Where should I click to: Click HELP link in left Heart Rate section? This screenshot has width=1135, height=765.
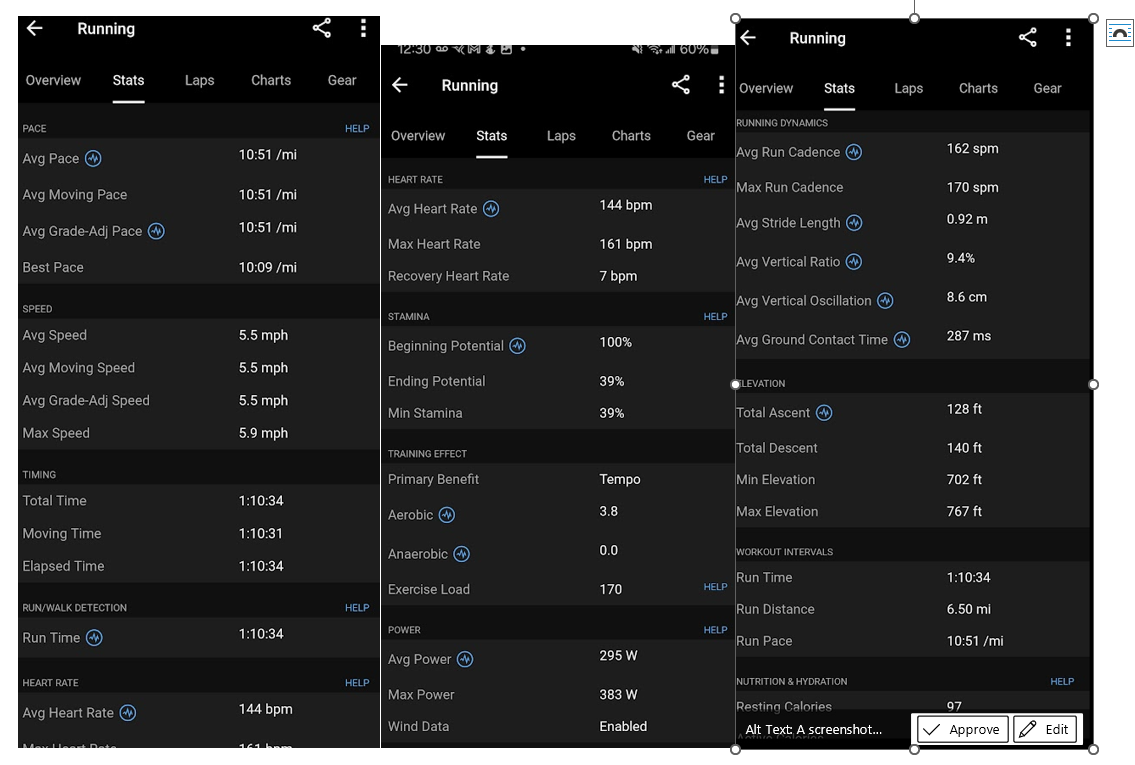click(357, 683)
